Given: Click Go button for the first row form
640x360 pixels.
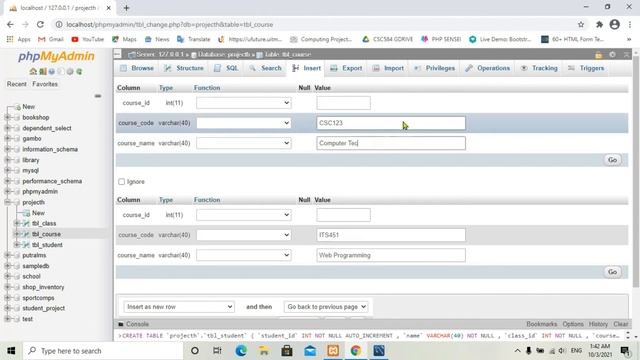Looking at the screenshot, I should (x=612, y=160).
